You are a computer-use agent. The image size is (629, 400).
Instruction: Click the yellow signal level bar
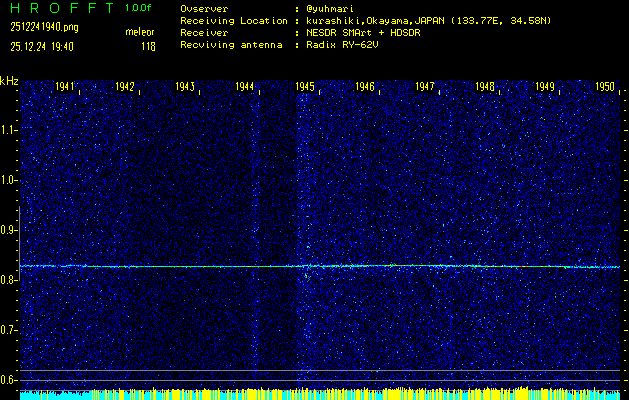tap(320, 394)
